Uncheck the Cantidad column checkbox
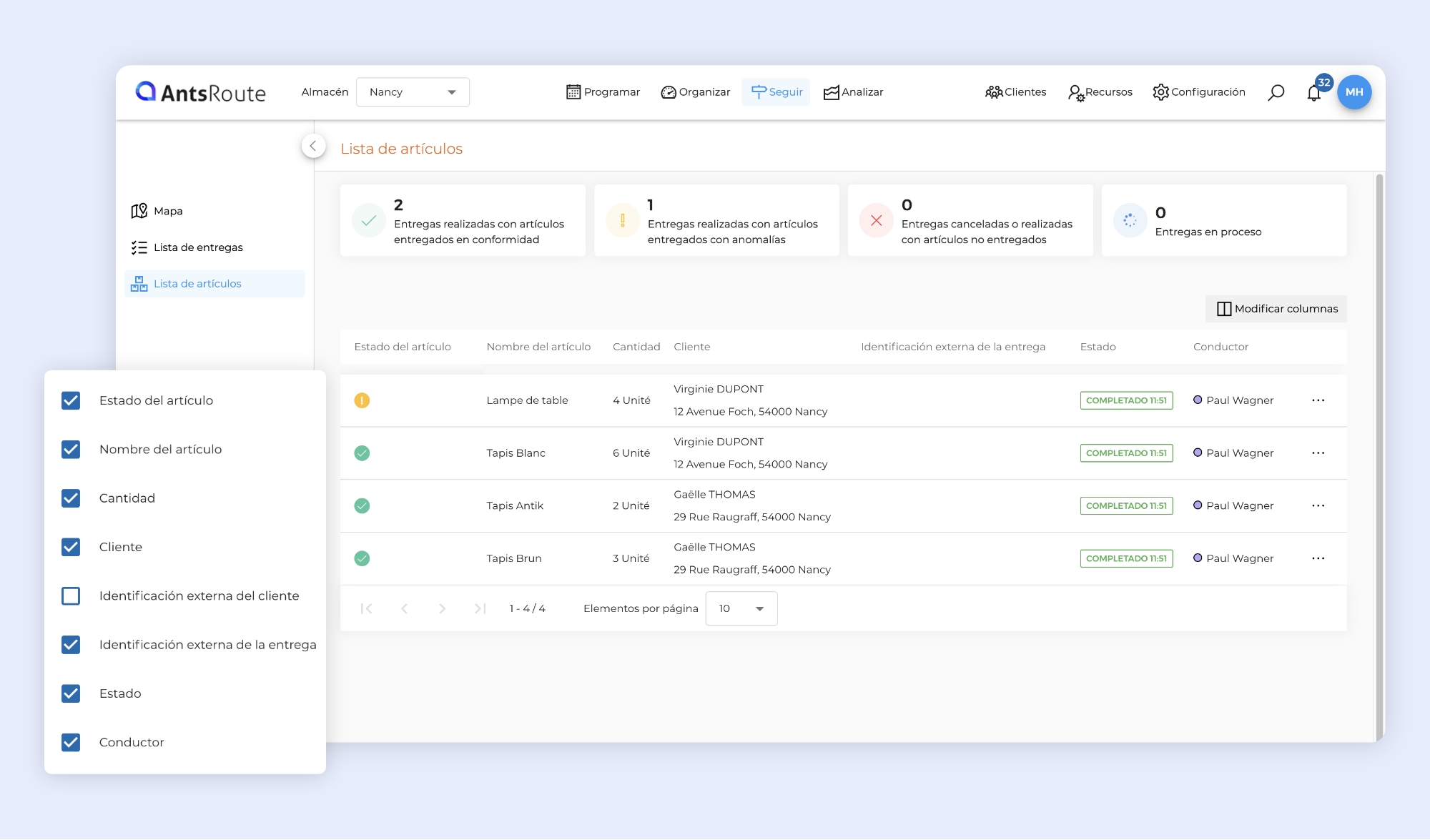1430x840 pixels. (x=71, y=498)
